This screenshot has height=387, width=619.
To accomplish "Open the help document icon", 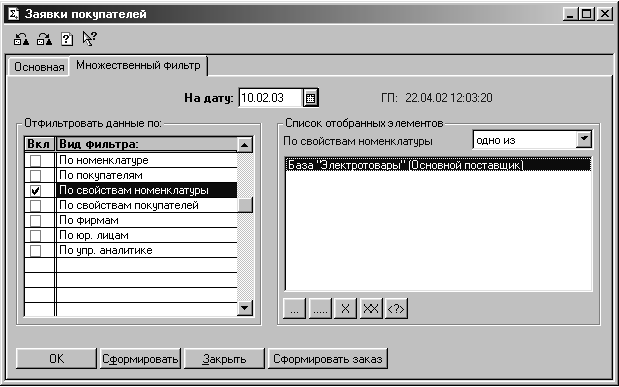I will click(67, 39).
